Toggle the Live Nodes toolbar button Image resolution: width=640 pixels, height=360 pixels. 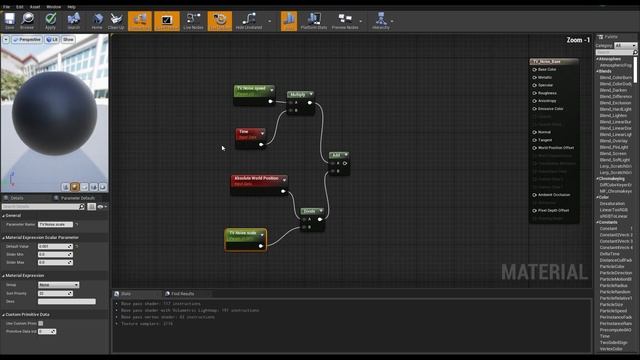click(193, 20)
